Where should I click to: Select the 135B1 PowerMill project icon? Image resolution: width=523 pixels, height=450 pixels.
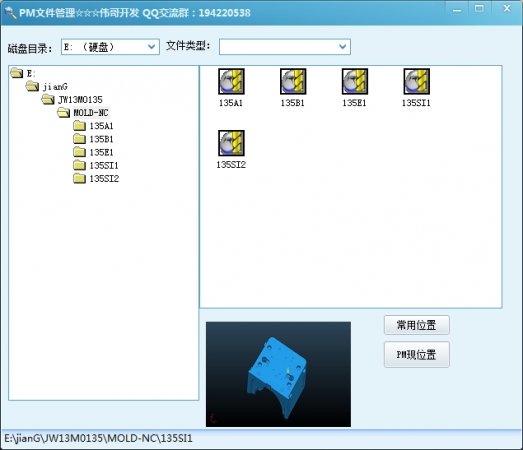[293, 81]
